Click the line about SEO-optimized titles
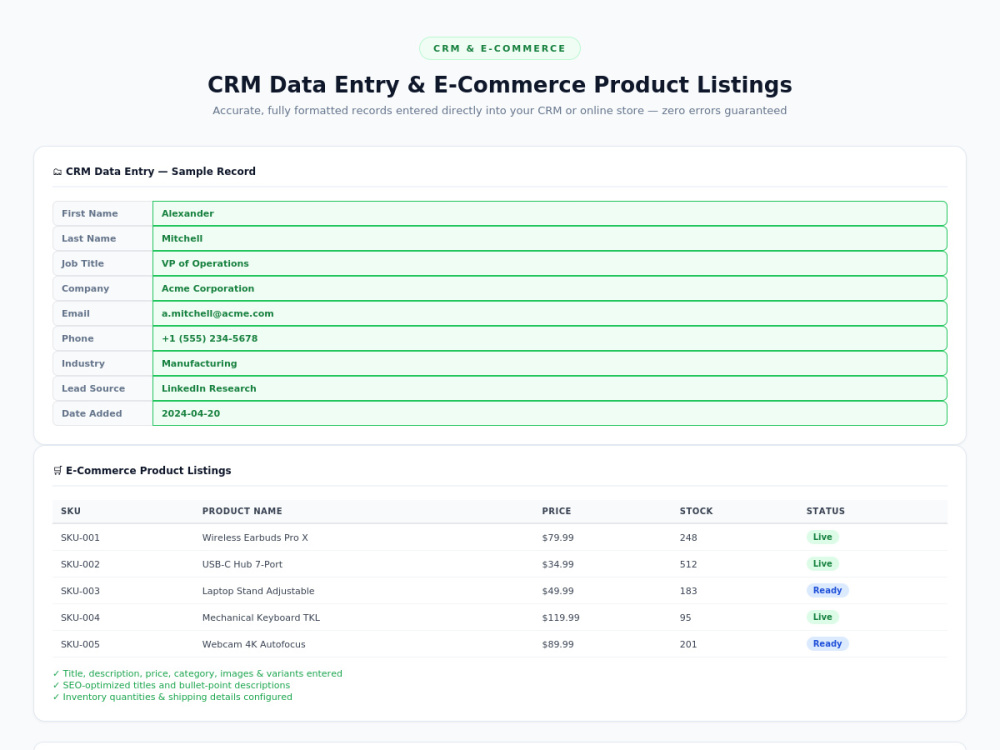Image resolution: width=1000 pixels, height=750 pixels. click(172, 685)
